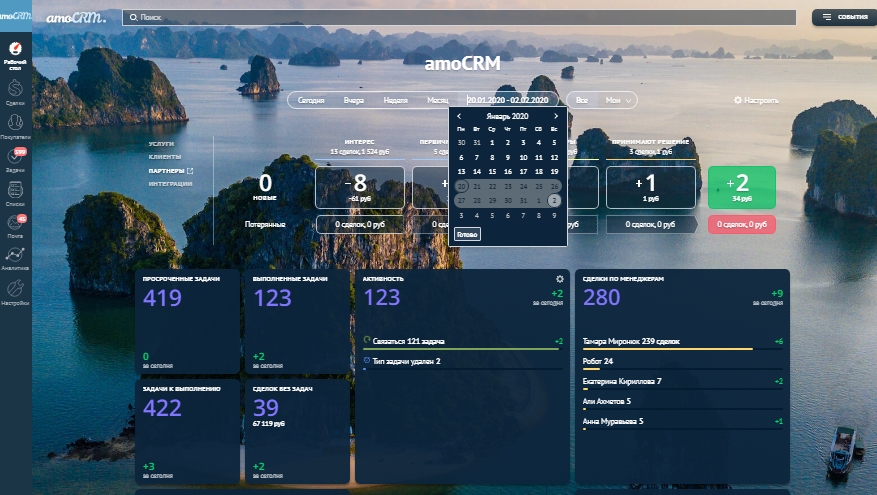Viewport: 877px width, 495px height.
Task: Open the Списки lists icon
Action: pyautogui.click(x=15, y=193)
